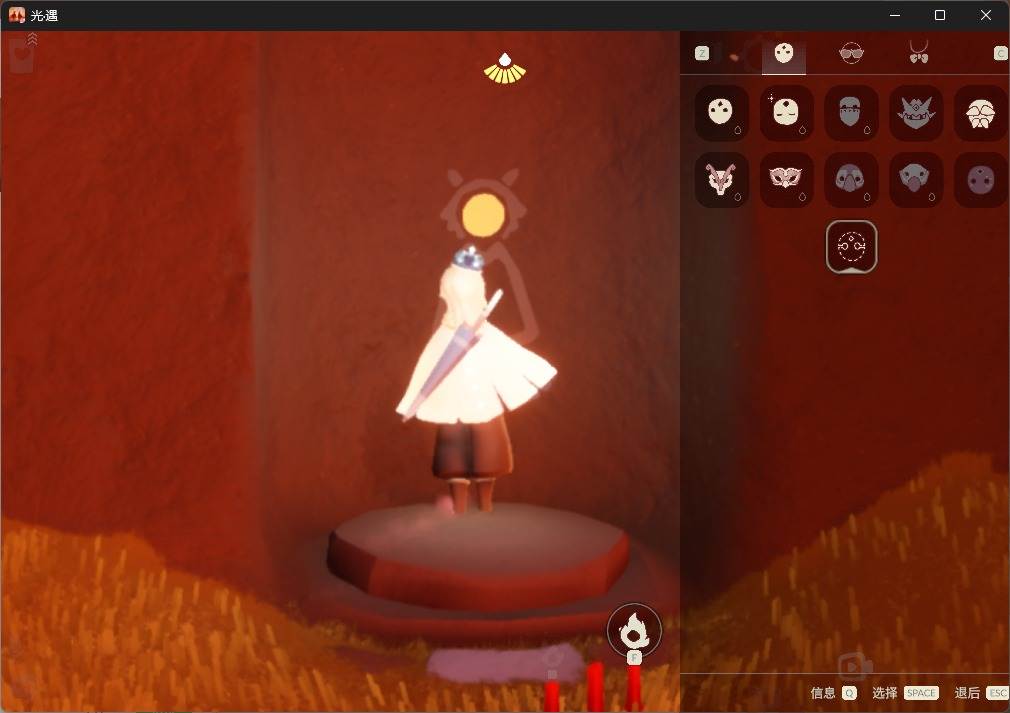Click the Z previous-category key hint

702,53
